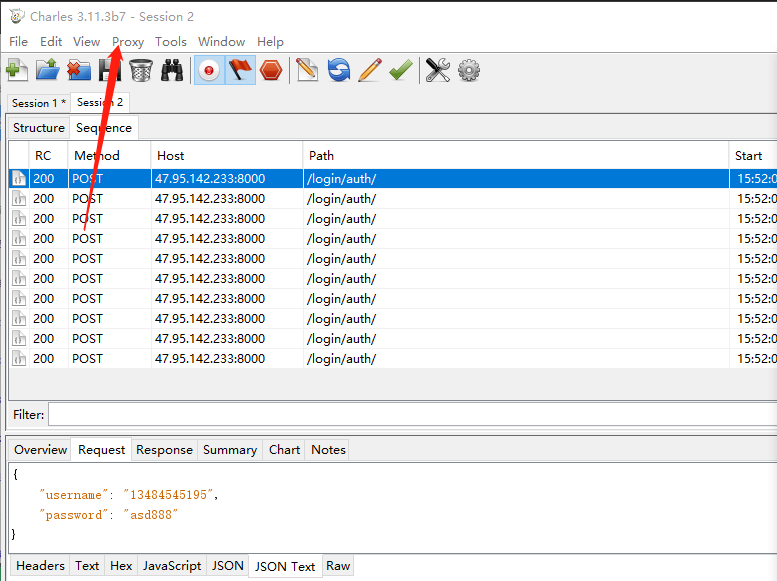
Task: Click the Edit request pencil icon
Action: (x=370, y=70)
